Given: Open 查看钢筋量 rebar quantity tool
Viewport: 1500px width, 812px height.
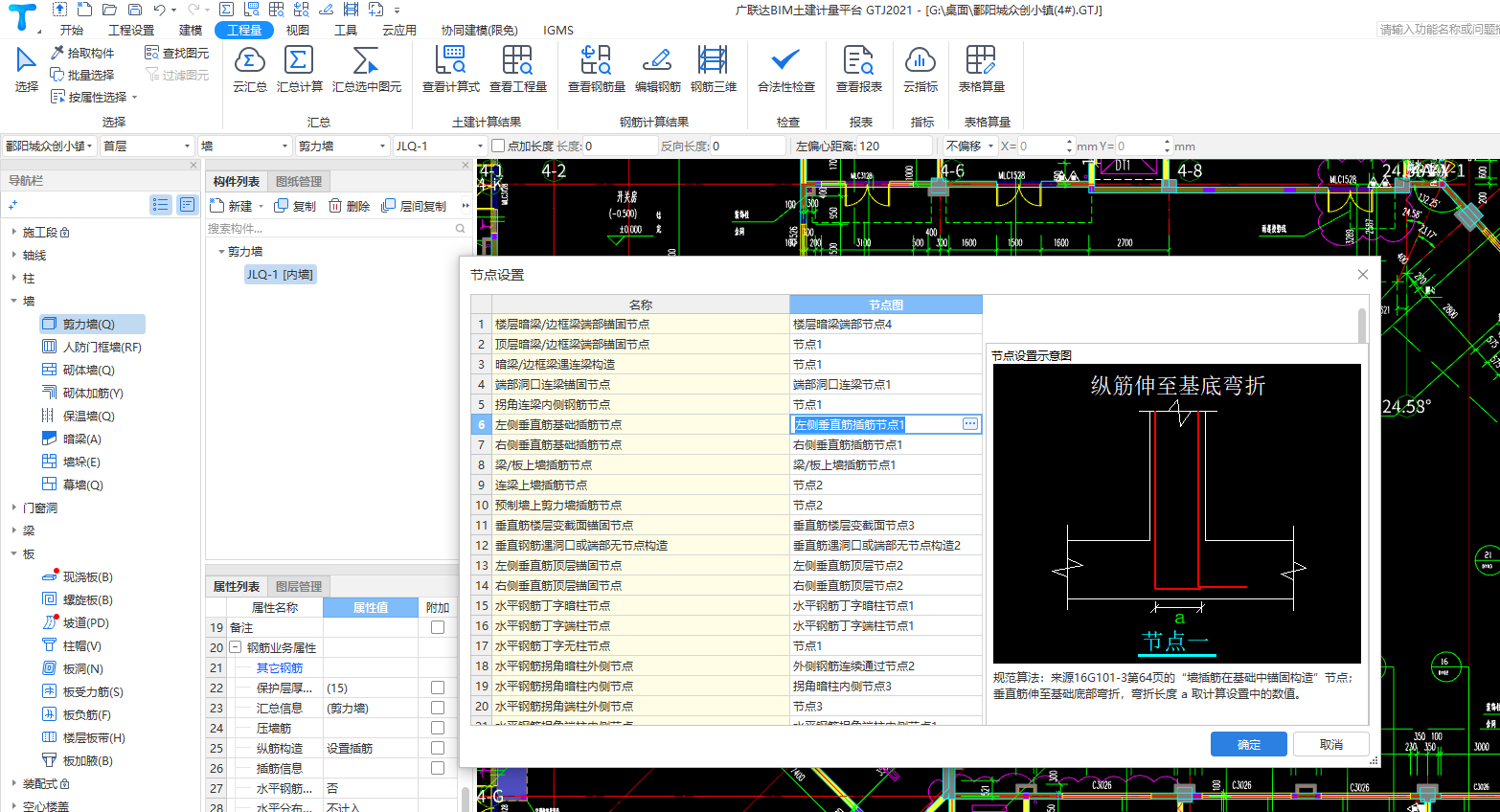Looking at the screenshot, I should pos(596,69).
